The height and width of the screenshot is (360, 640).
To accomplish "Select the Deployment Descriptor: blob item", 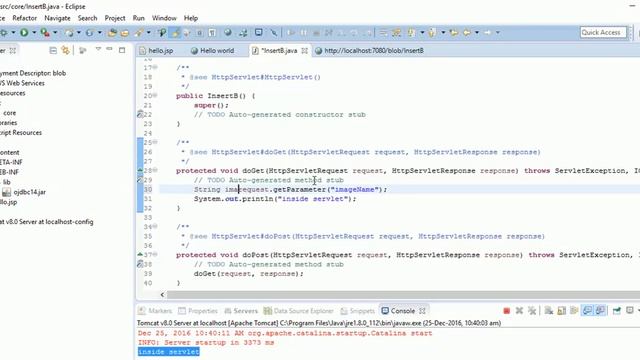I will click(x=33, y=73).
